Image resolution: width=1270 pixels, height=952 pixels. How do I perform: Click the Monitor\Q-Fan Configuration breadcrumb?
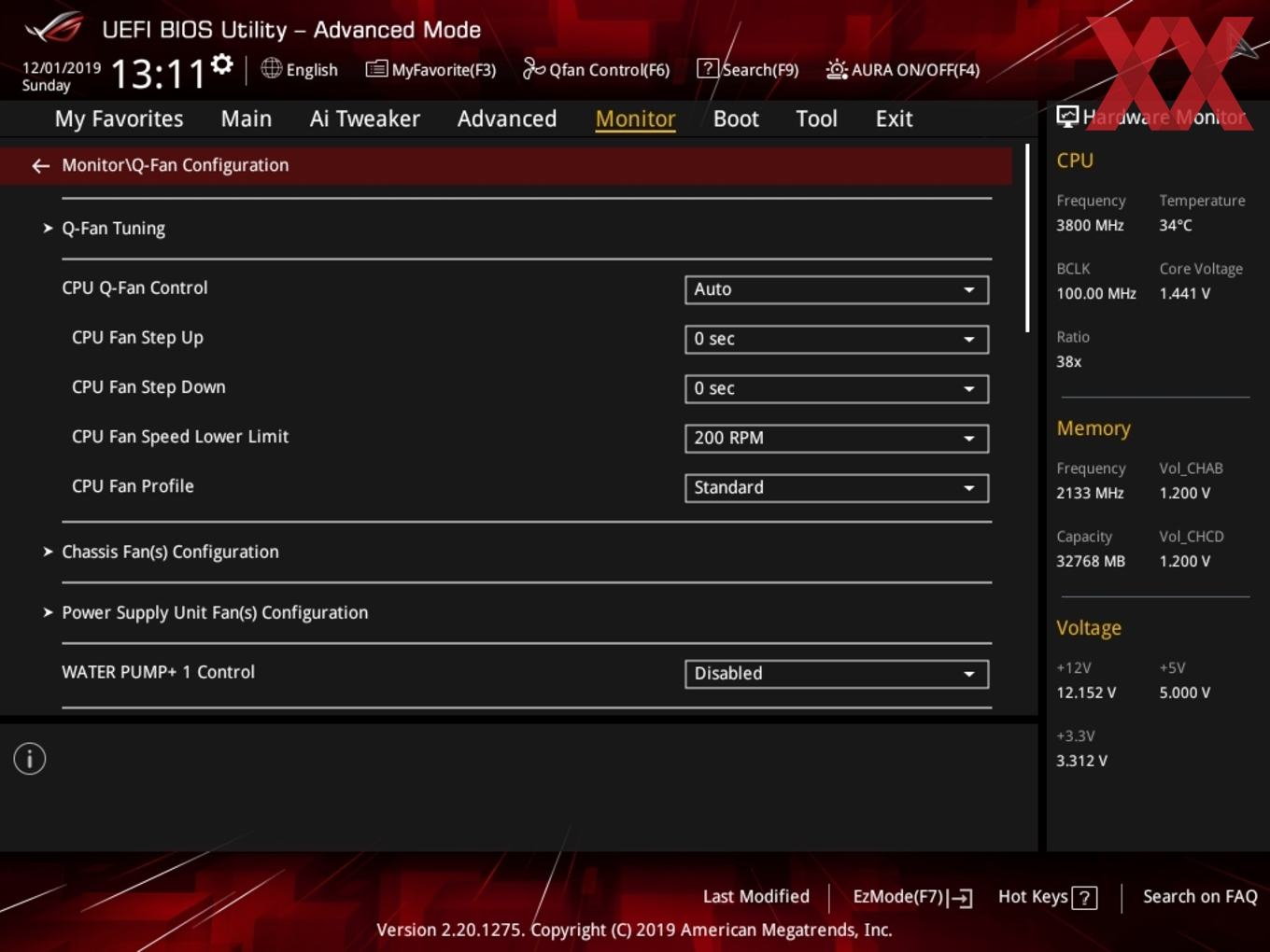point(175,165)
